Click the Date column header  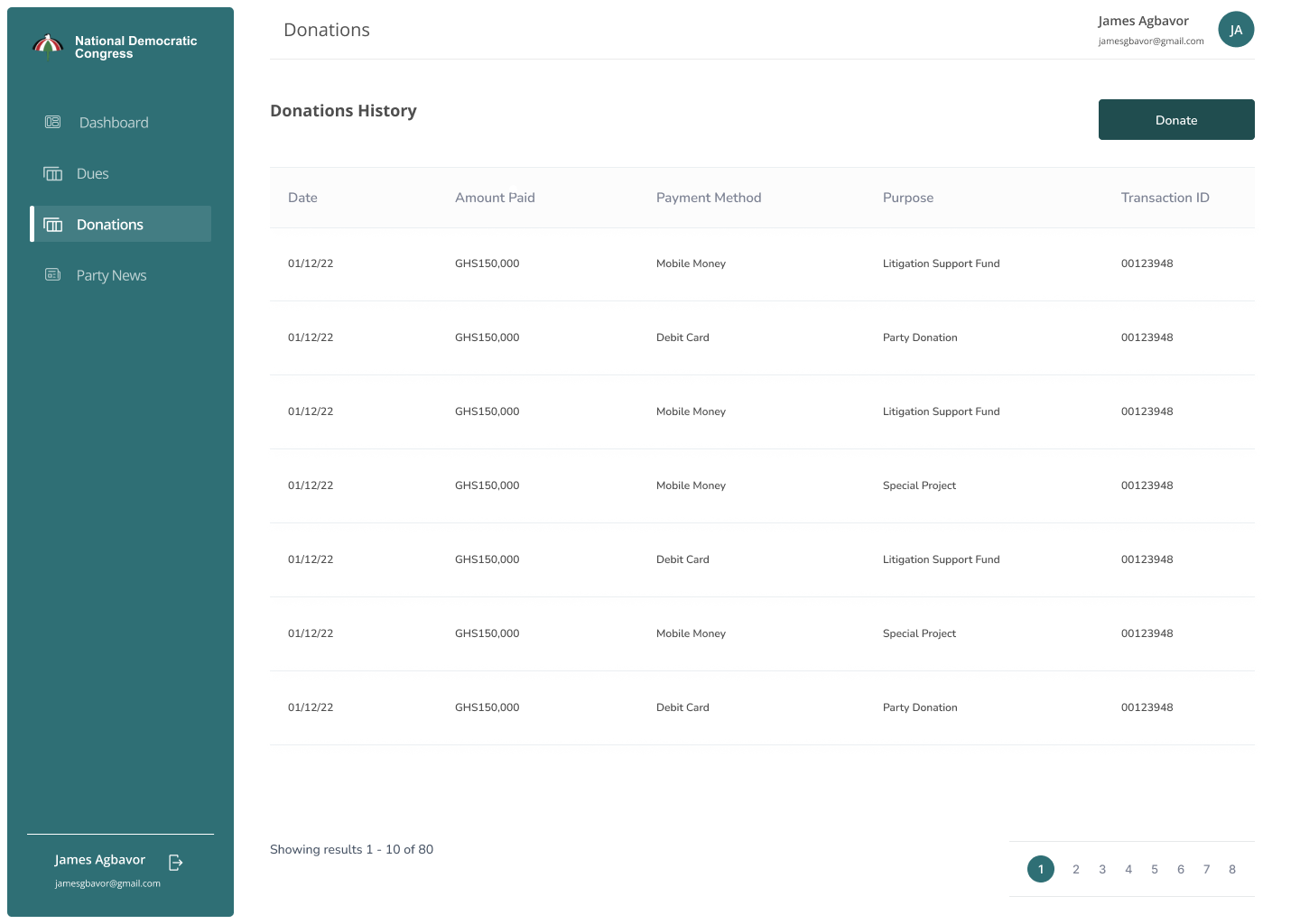click(x=302, y=198)
